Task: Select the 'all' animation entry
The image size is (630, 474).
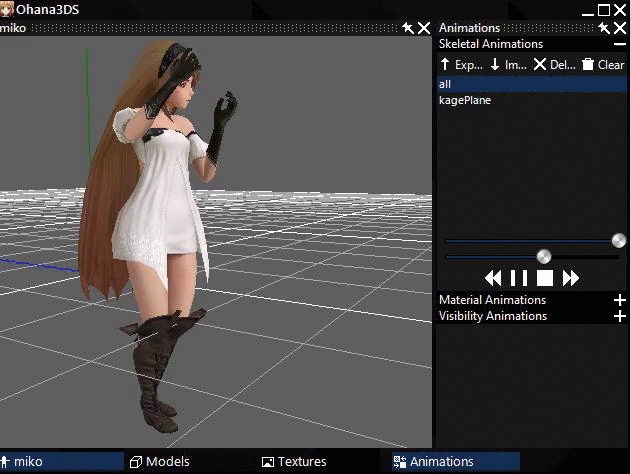Action: (x=532, y=84)
